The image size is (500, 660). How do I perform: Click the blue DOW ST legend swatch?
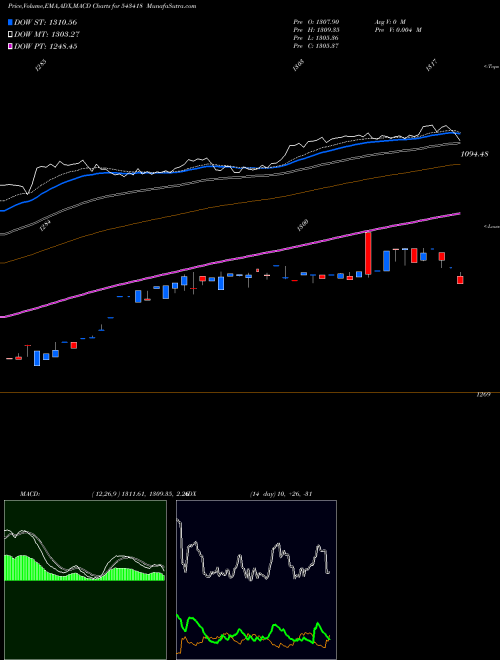11,22
